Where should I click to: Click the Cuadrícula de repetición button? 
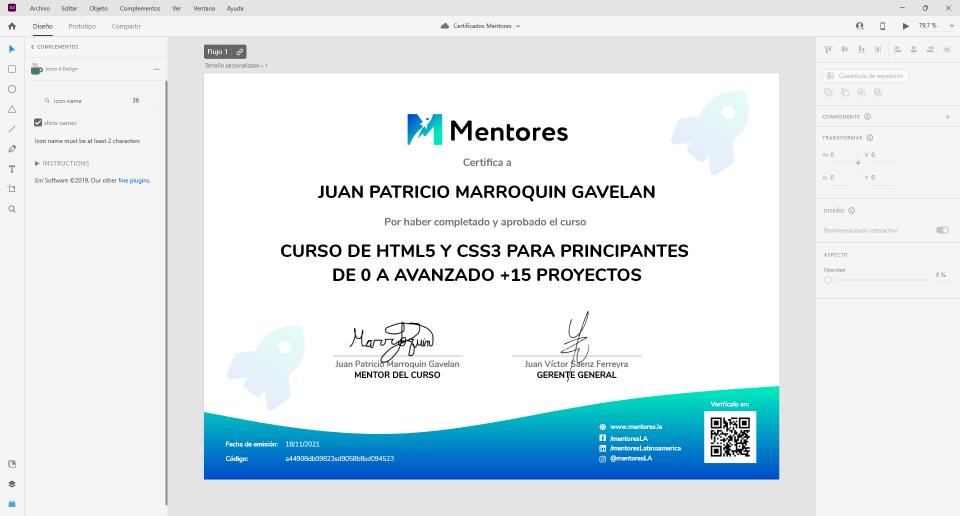tap(865, 76)
